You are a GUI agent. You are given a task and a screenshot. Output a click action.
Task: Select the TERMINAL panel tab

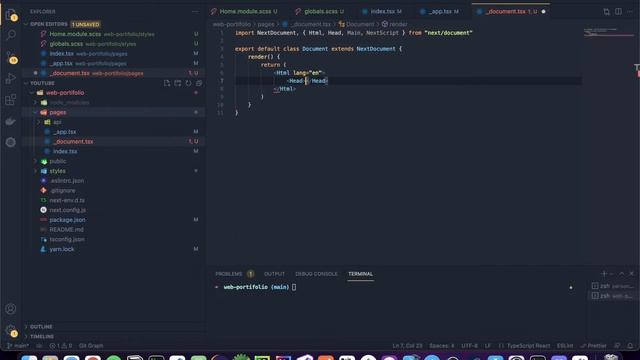click(360, 274)
